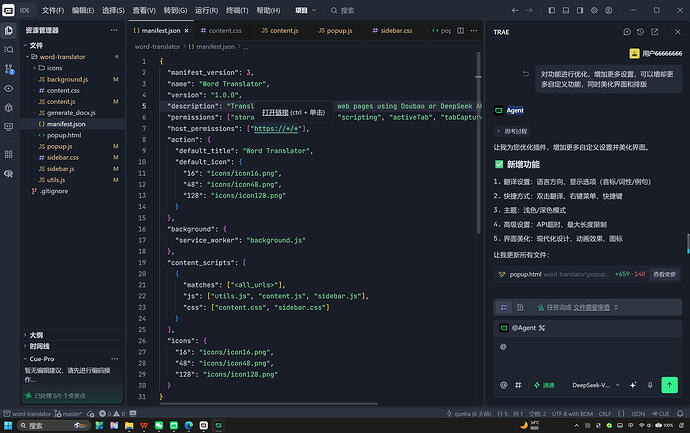This screenshot has width=690, height=433.
Task: Click split editor icon in tab bar
Action: click(x=460, y=30)
